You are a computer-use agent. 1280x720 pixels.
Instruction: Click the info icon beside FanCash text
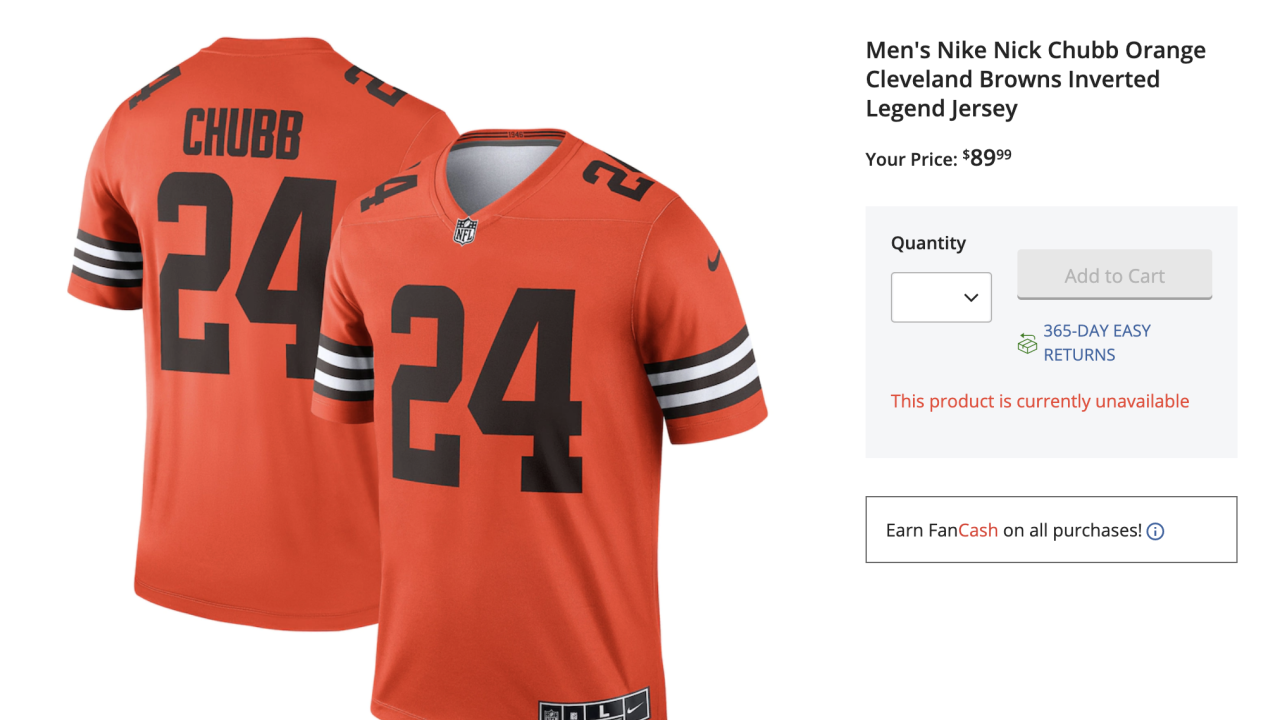click(x=1155, y=531)
